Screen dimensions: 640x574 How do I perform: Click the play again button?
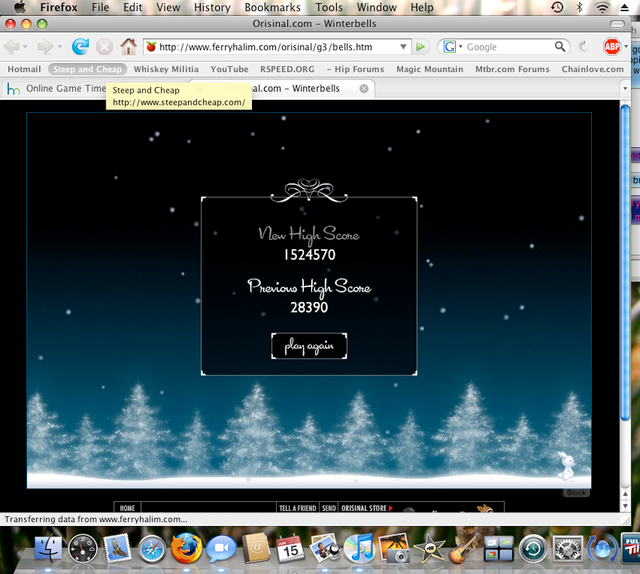tap(309, 346)
